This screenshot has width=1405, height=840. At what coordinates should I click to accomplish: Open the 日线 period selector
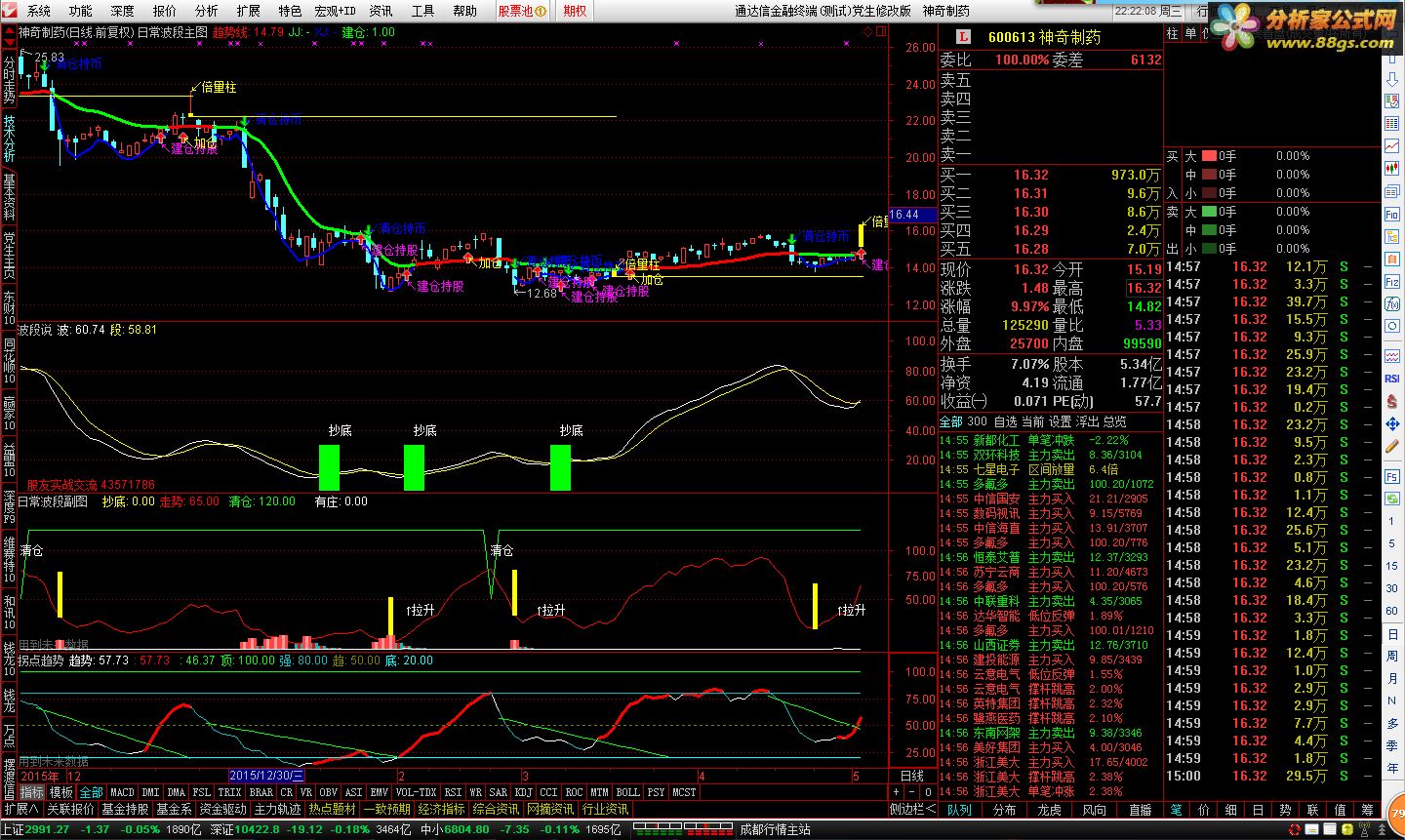pyautogui.click(x=912, y=776)
